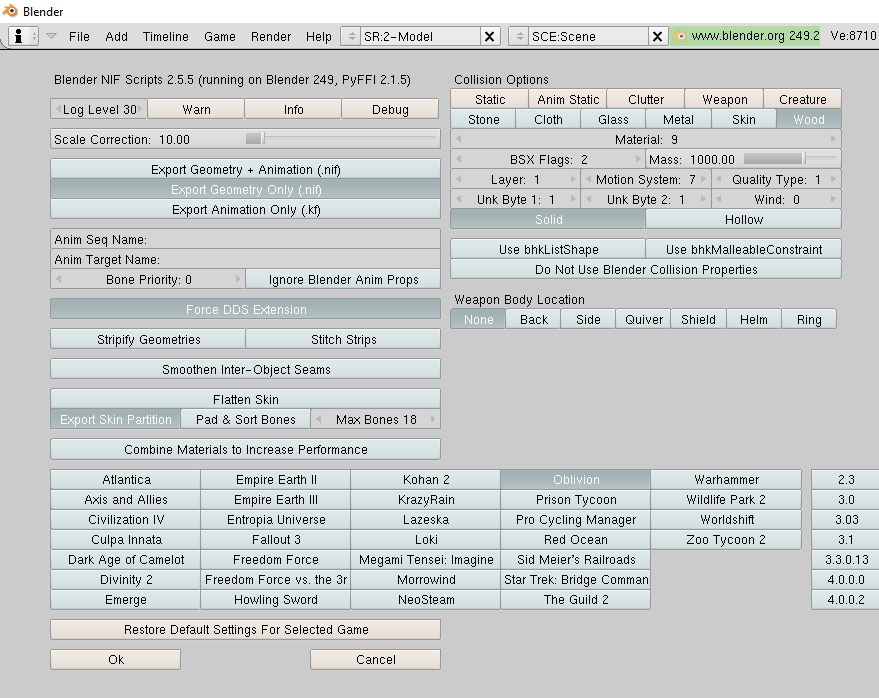Increase Bone Priority with right arrow
This screenshot has width=879, height=698.
click(238, 279)
